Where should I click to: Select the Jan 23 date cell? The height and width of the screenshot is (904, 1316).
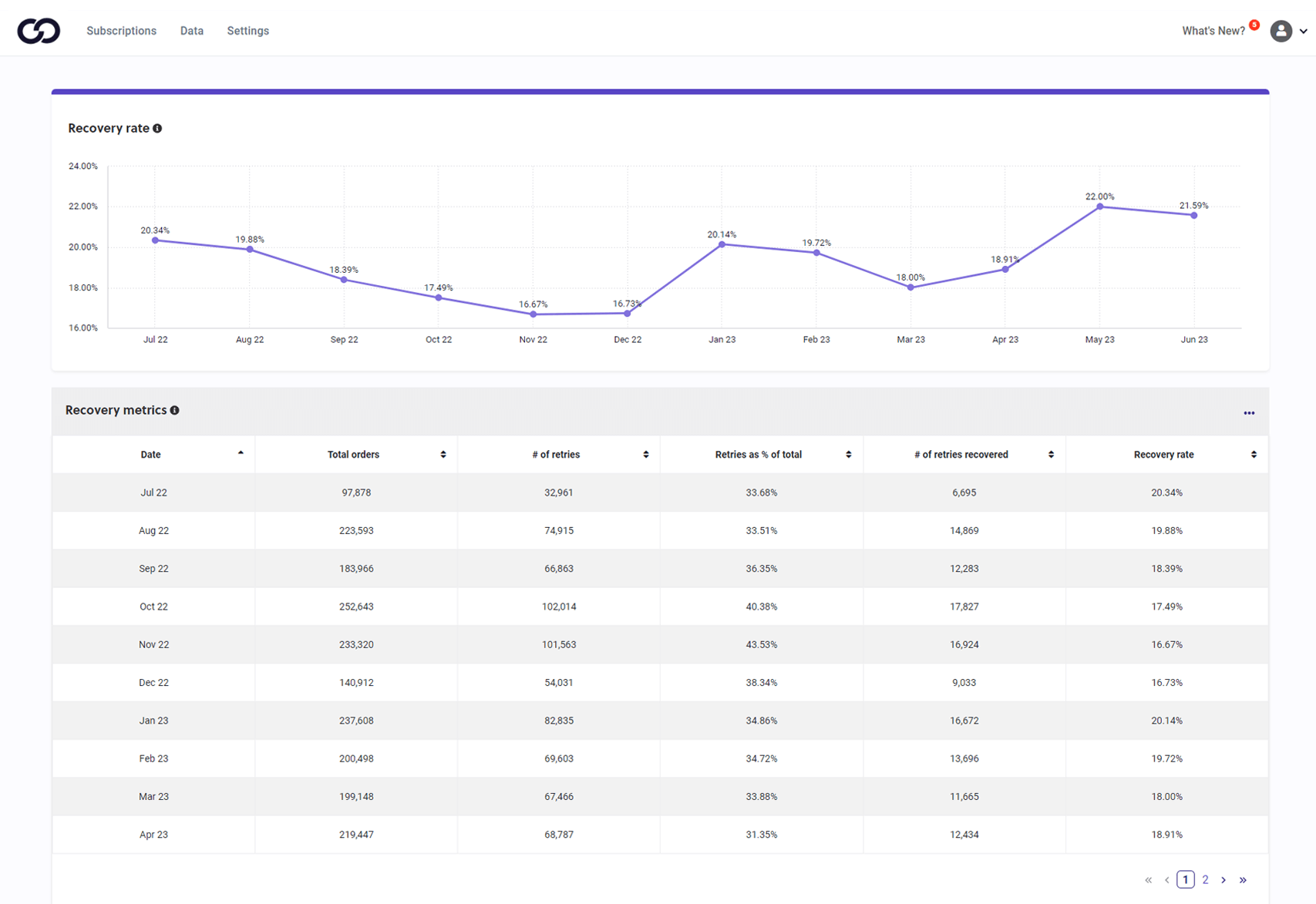point(153,721)
